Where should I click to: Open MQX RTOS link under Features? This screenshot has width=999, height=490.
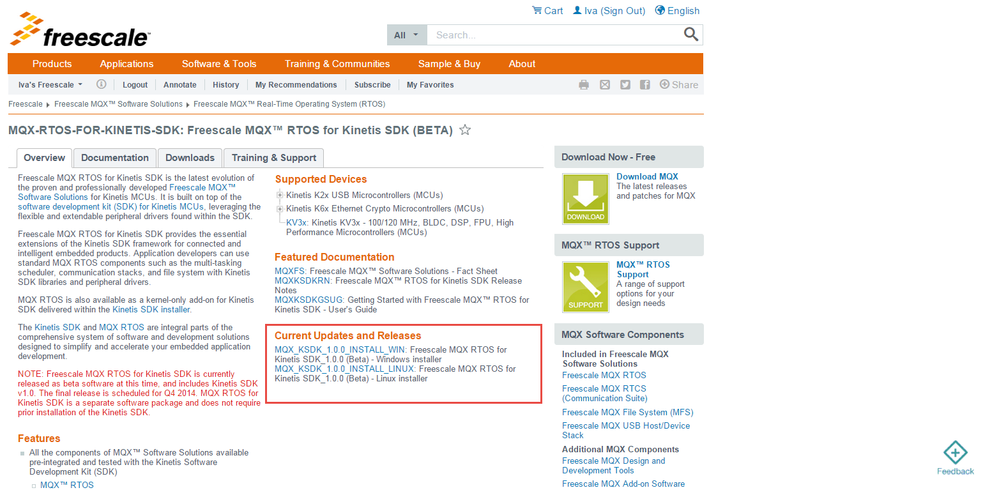pos(67,485)
